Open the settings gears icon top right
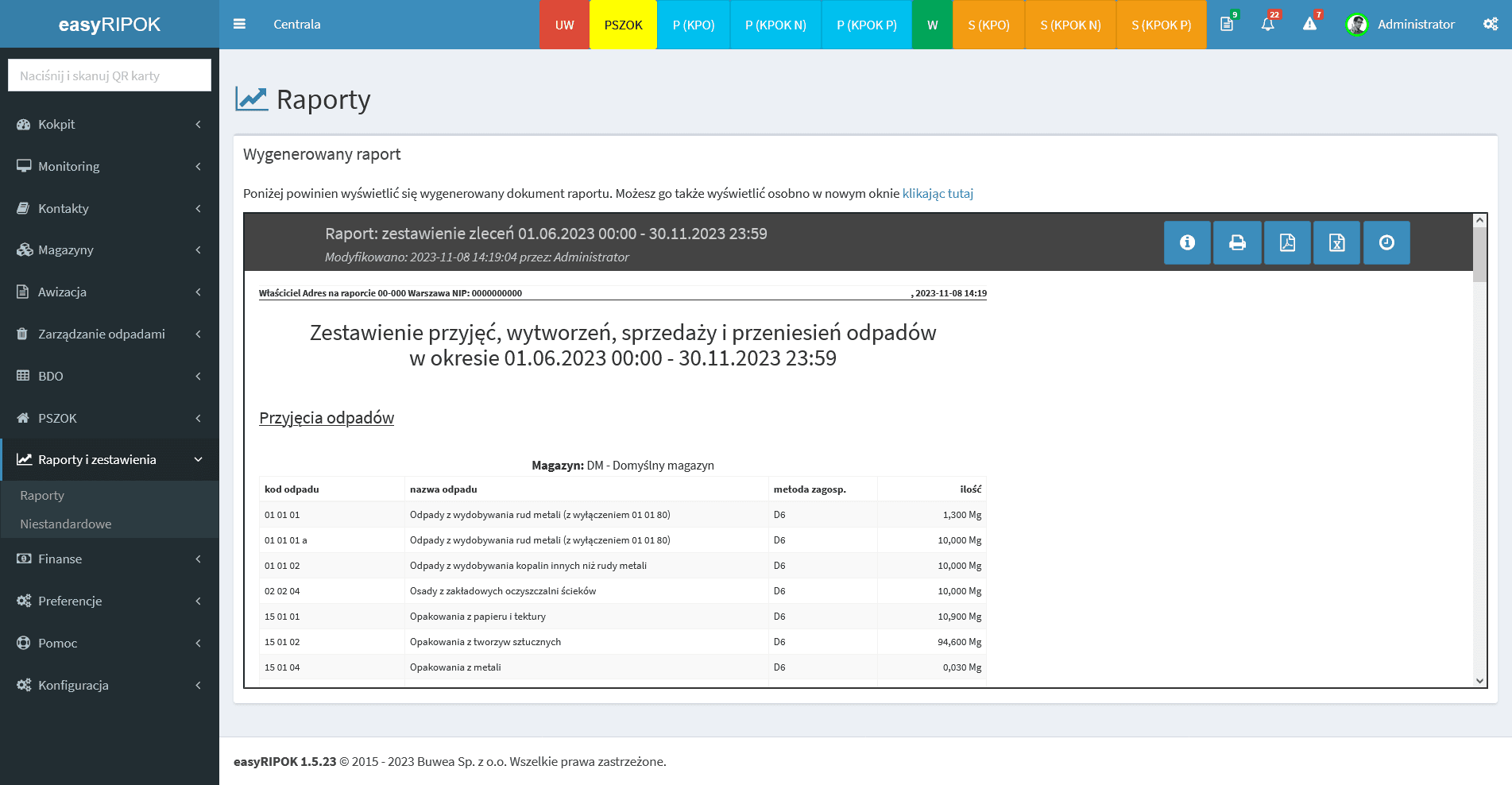Viewport: 1512px width, 785px height. [x=1491, y=25]
